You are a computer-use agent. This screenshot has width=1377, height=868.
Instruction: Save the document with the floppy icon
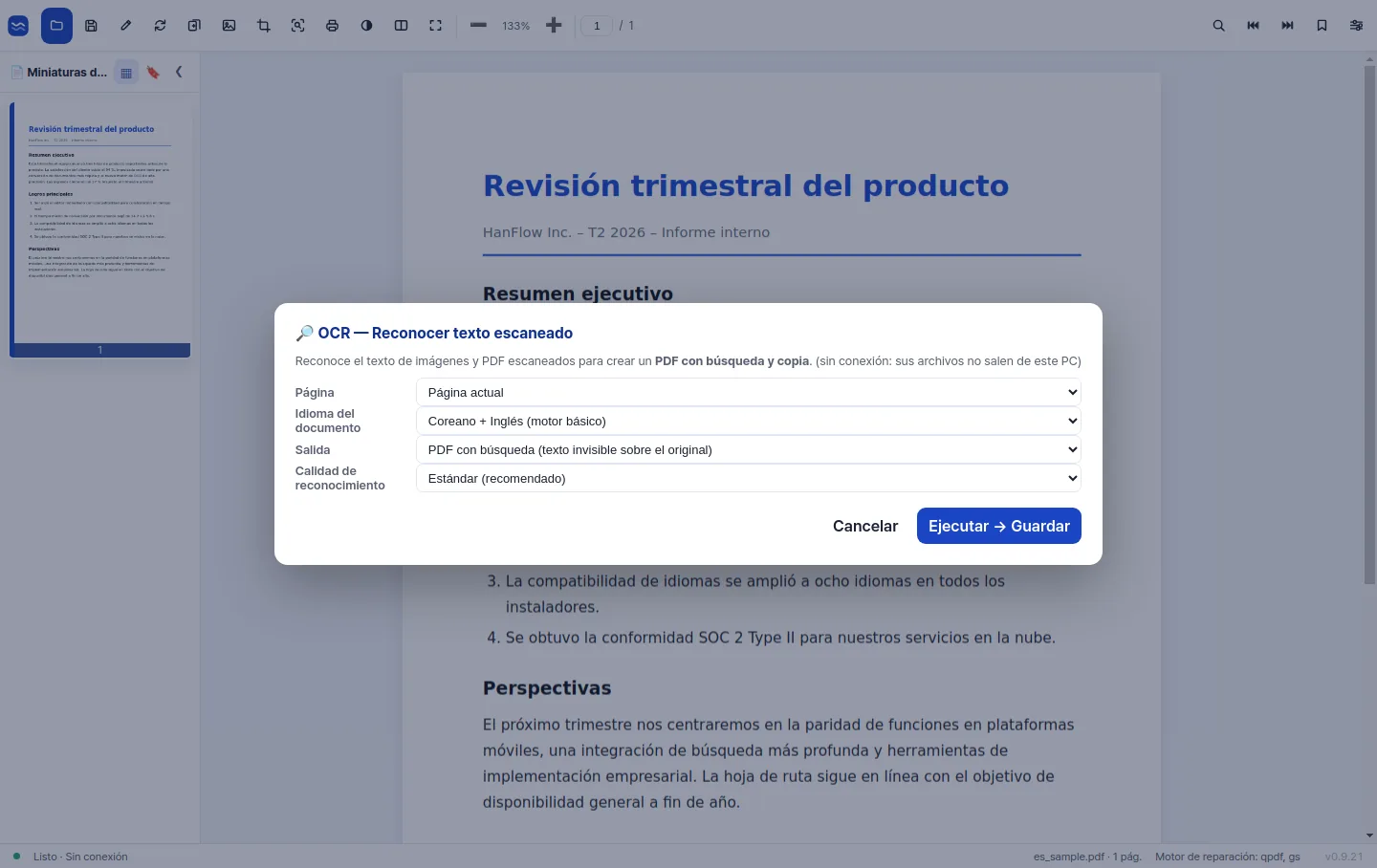tap(91, 26)
